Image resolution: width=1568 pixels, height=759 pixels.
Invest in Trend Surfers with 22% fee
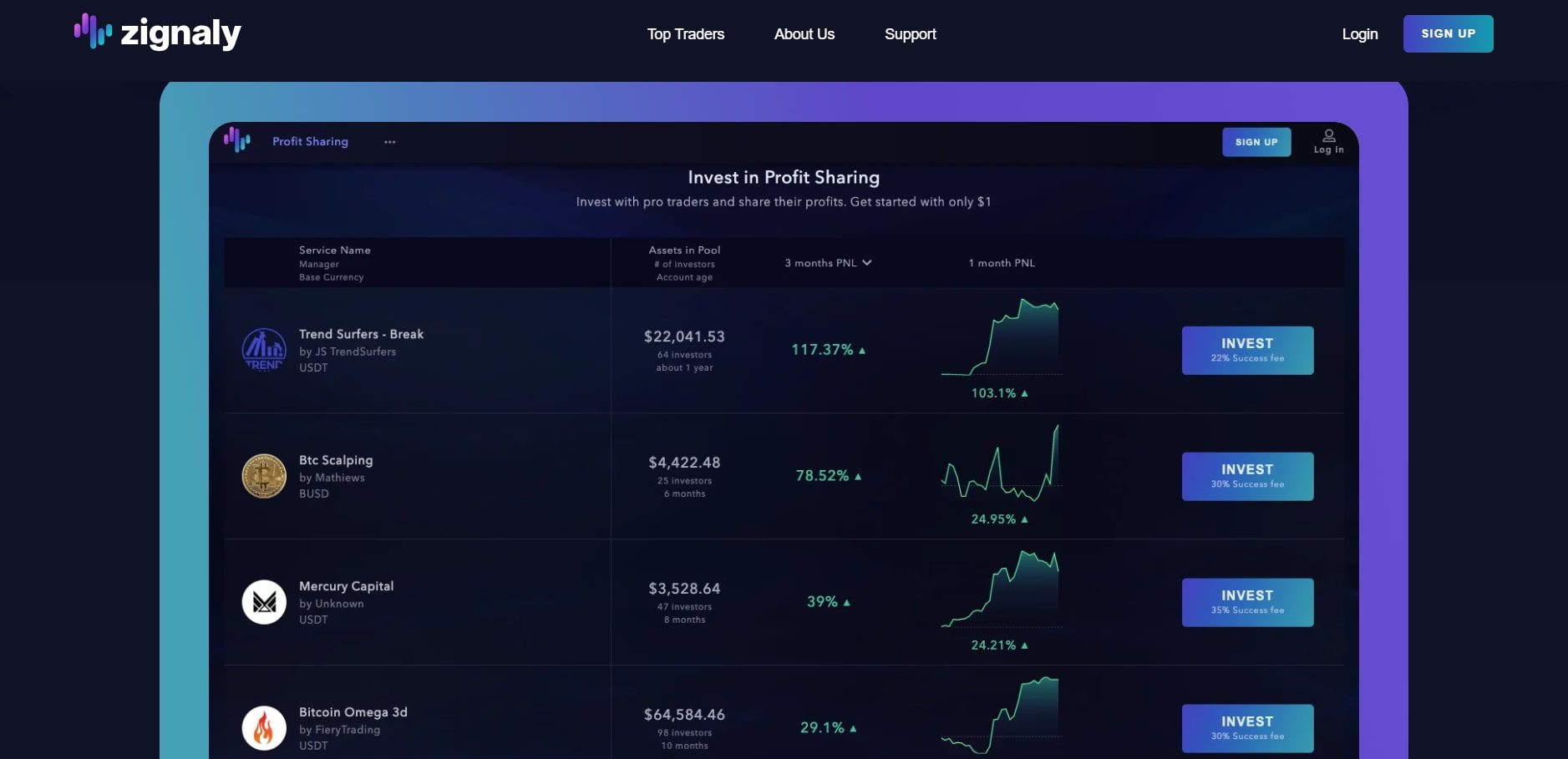coord(1247,351)
